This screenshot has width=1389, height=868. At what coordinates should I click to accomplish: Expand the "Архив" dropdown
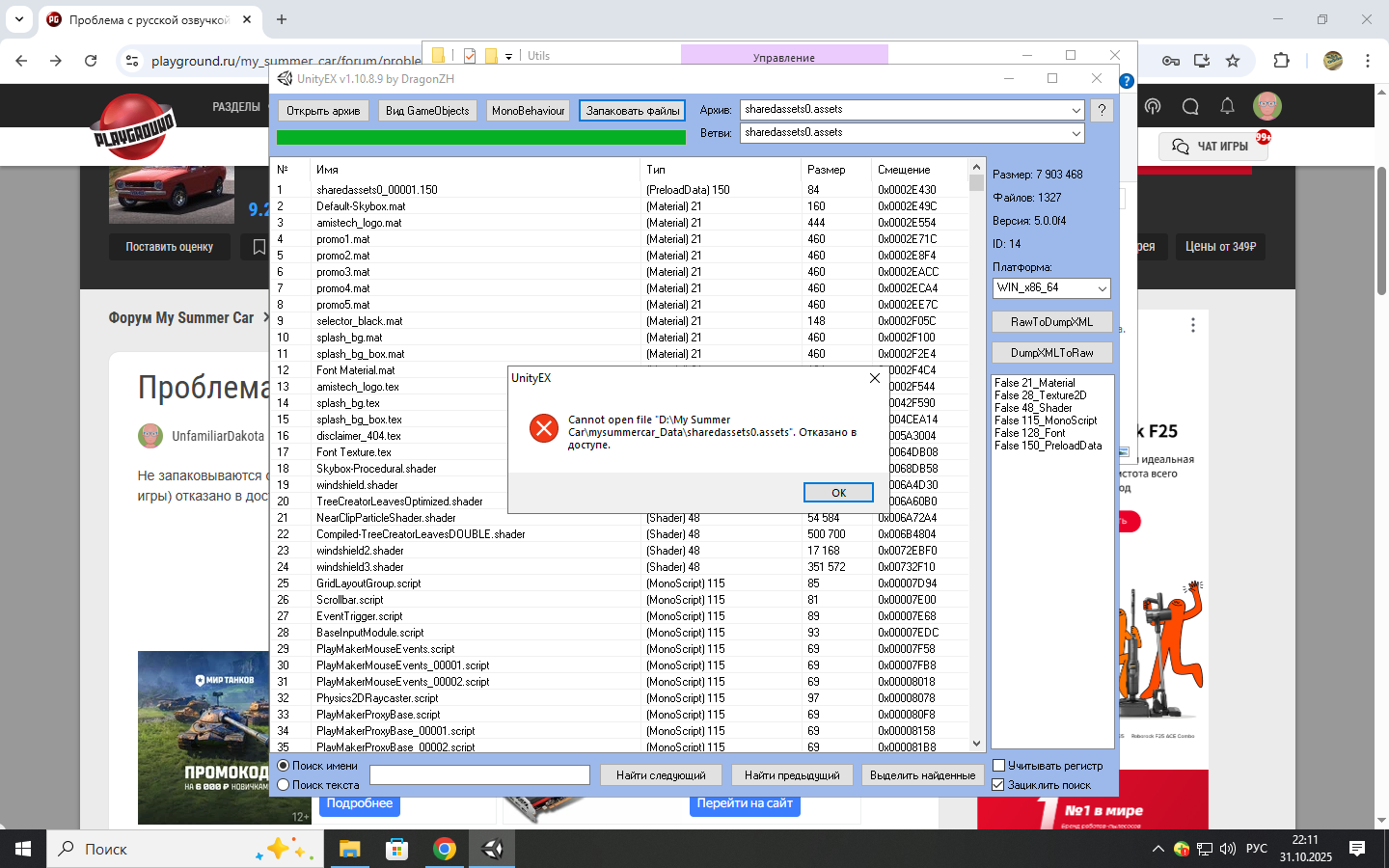[1076, 110]
